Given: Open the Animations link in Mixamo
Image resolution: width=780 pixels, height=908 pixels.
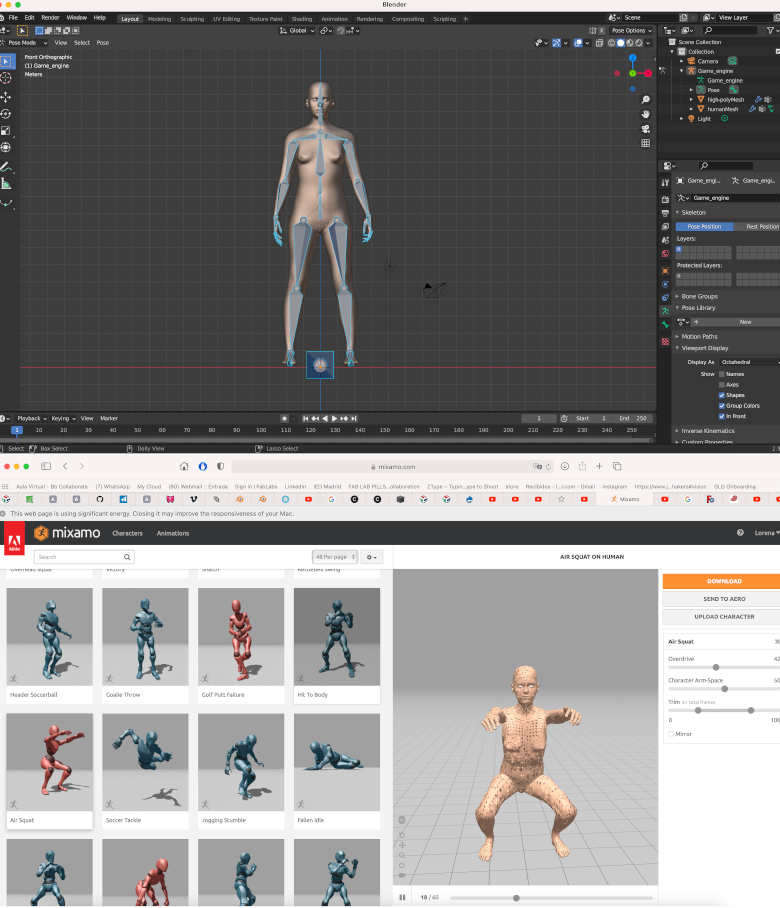Looking at the screenshot, I should pyautogui.click(x=173, y=533).
